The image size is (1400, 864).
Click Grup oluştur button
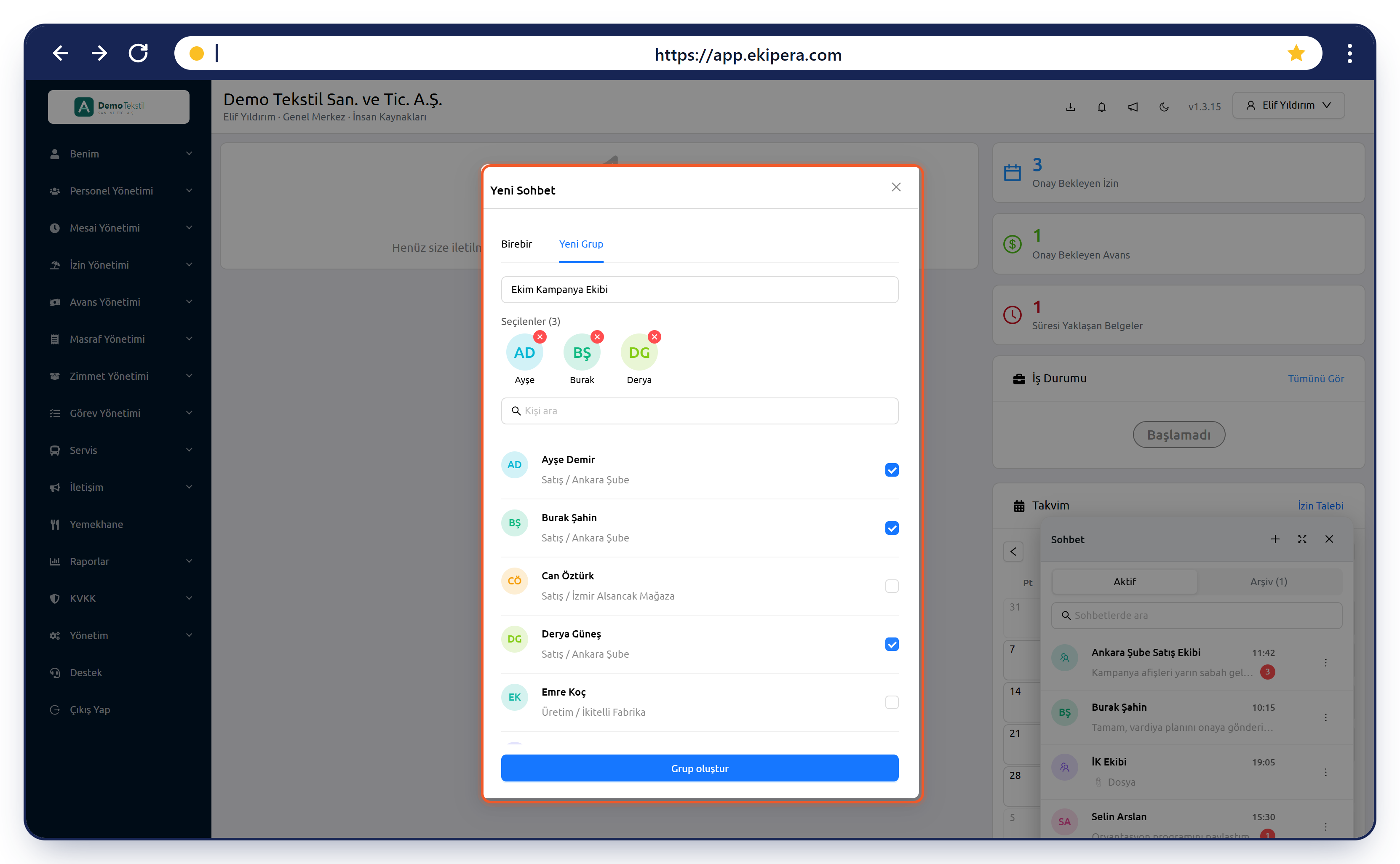click(700, 768)
